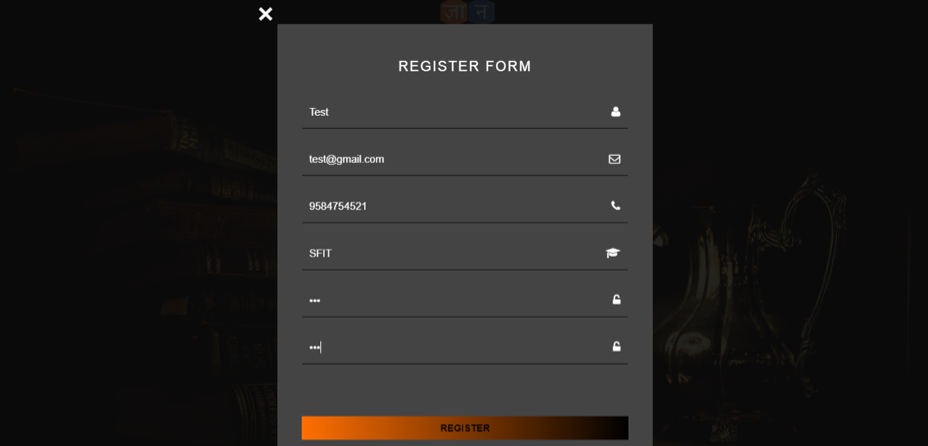Click the blue tile of the dimmed logo
This screenshot has width=928, height=446.
click(481, 12)
